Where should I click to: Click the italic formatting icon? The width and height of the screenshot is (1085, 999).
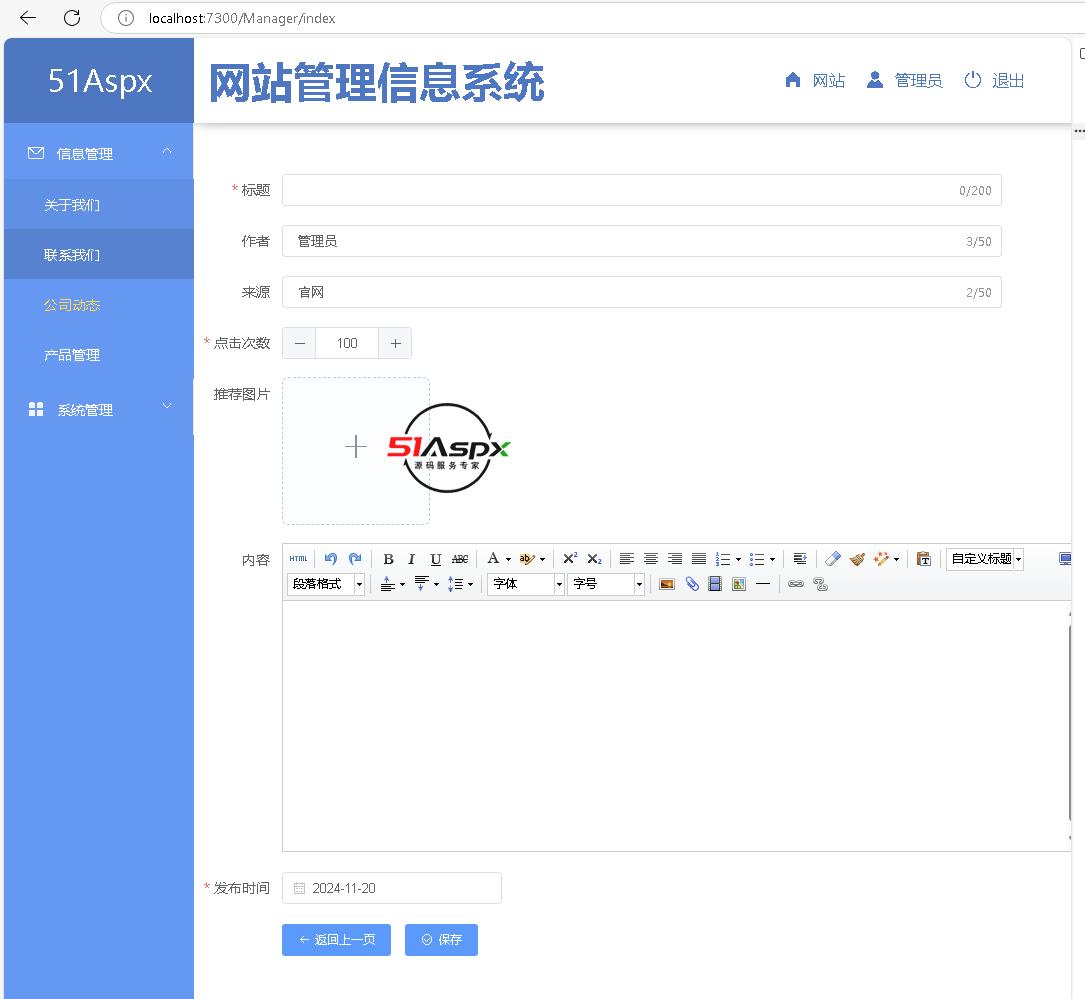(x=411, y=559)
